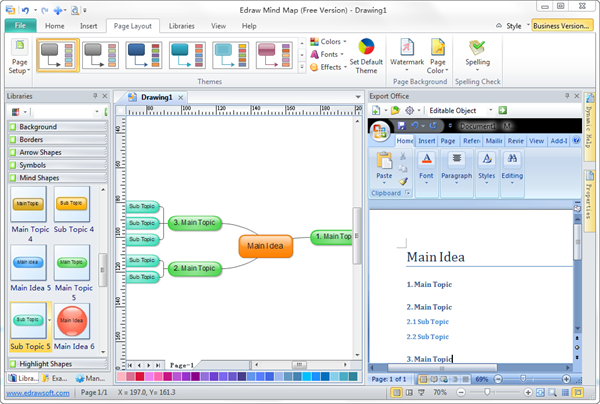The height and width of the screenshot is (404, 600).
Task: Open the Paragraph group in Word
Action: (x=456, y=168)
